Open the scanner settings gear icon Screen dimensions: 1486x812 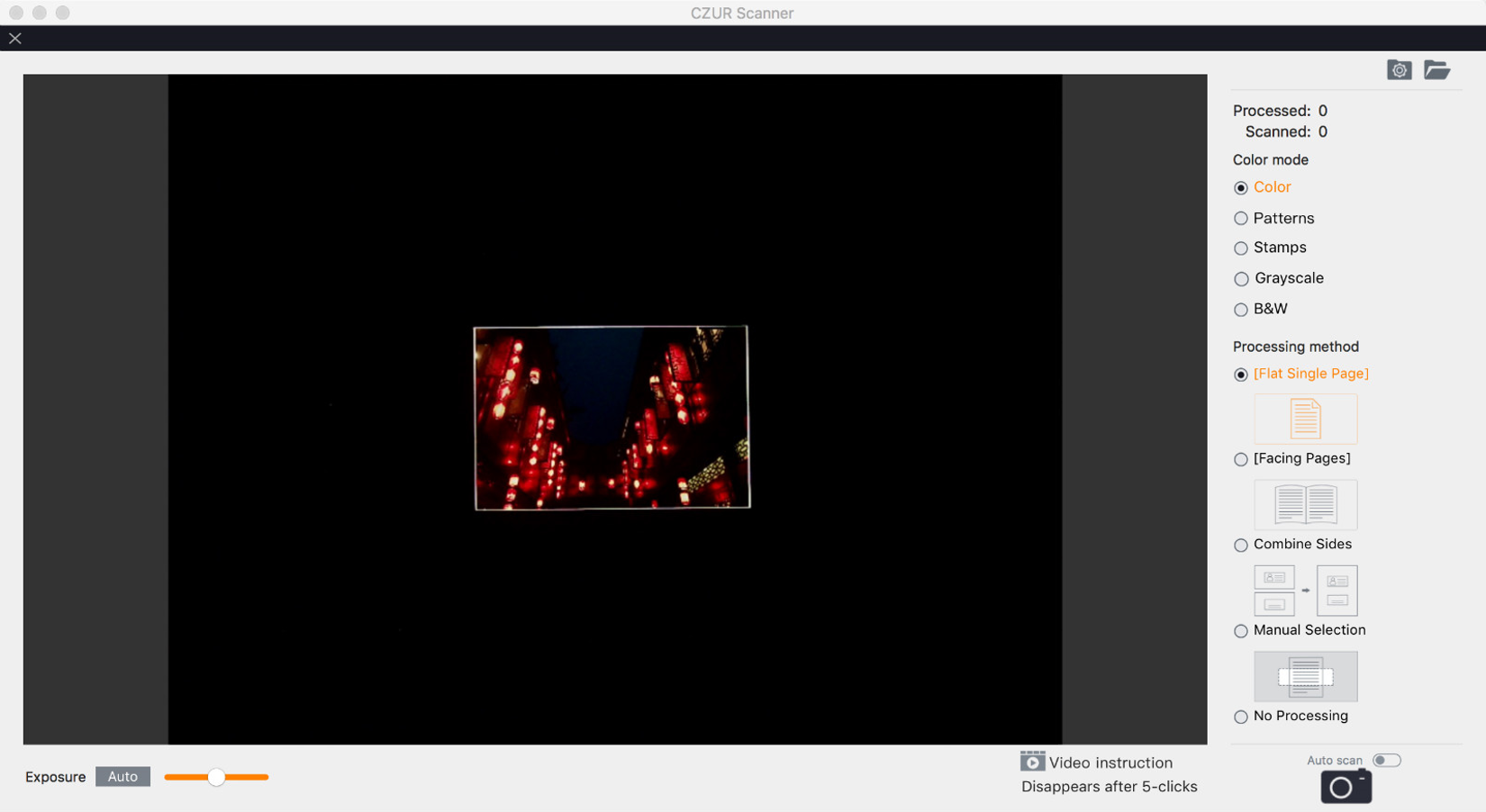(1399, 69)
